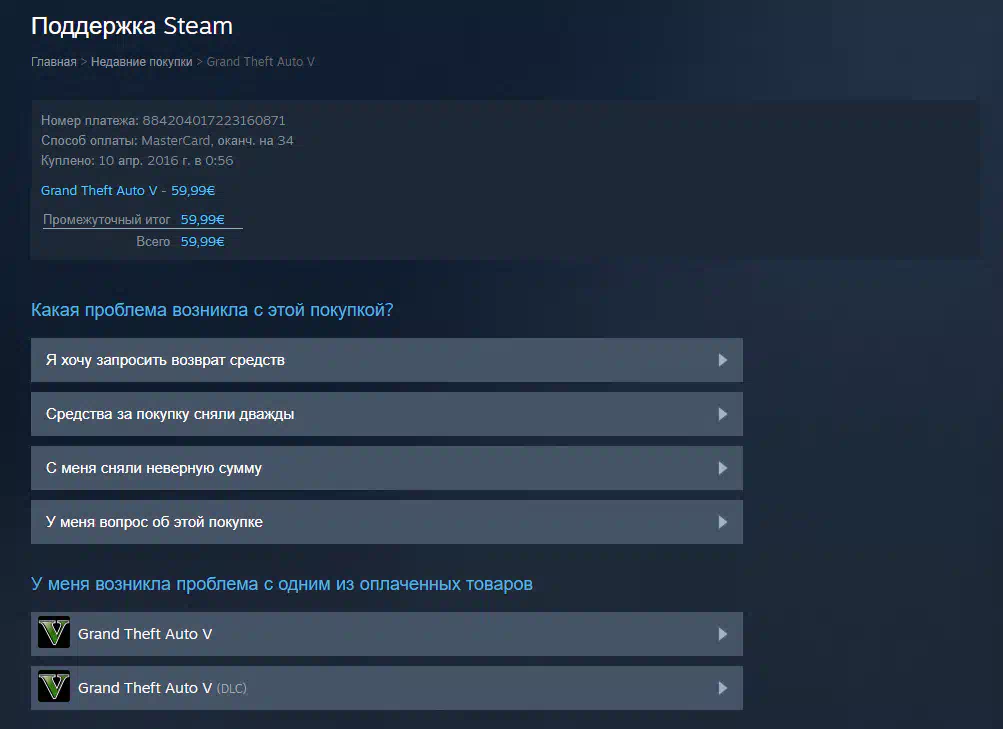This screenshot has height=729, width=1003.
Task: Click the GTA V (DLC) game icon
Action: 54,687
